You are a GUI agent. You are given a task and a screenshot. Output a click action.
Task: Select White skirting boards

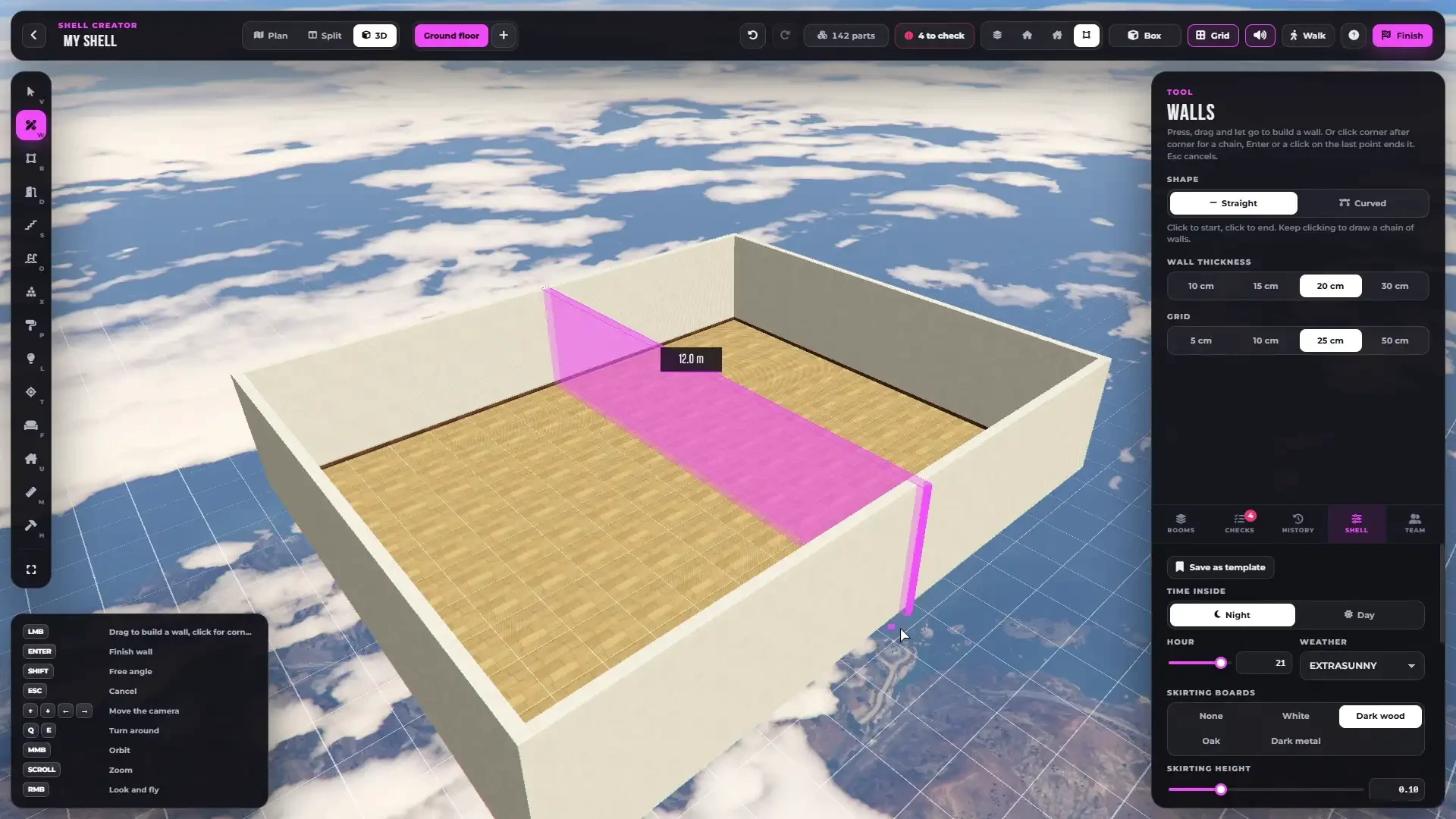[x=1295, y=716]
